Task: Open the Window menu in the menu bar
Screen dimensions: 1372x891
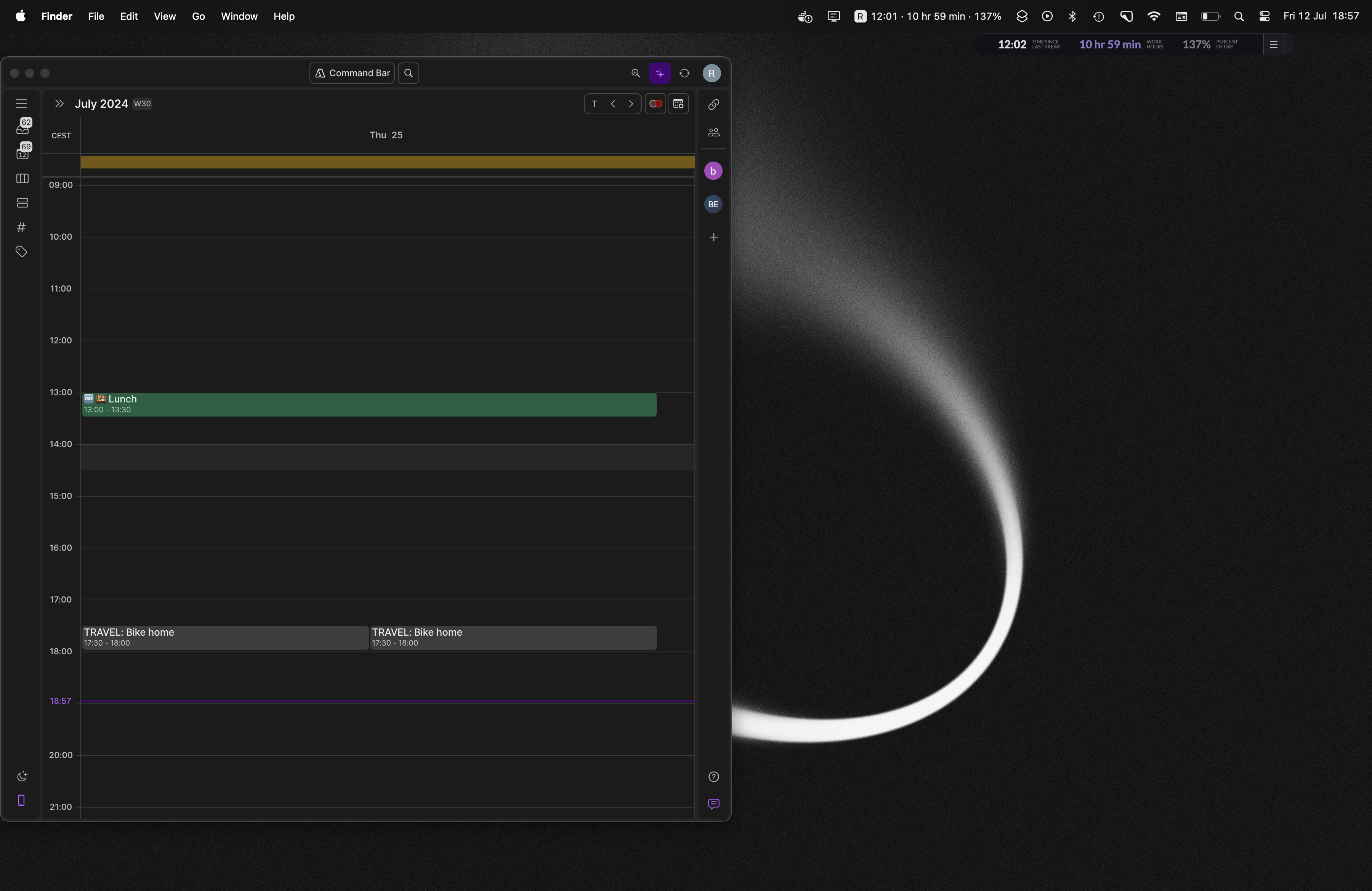Action: (x=239, y=16)
